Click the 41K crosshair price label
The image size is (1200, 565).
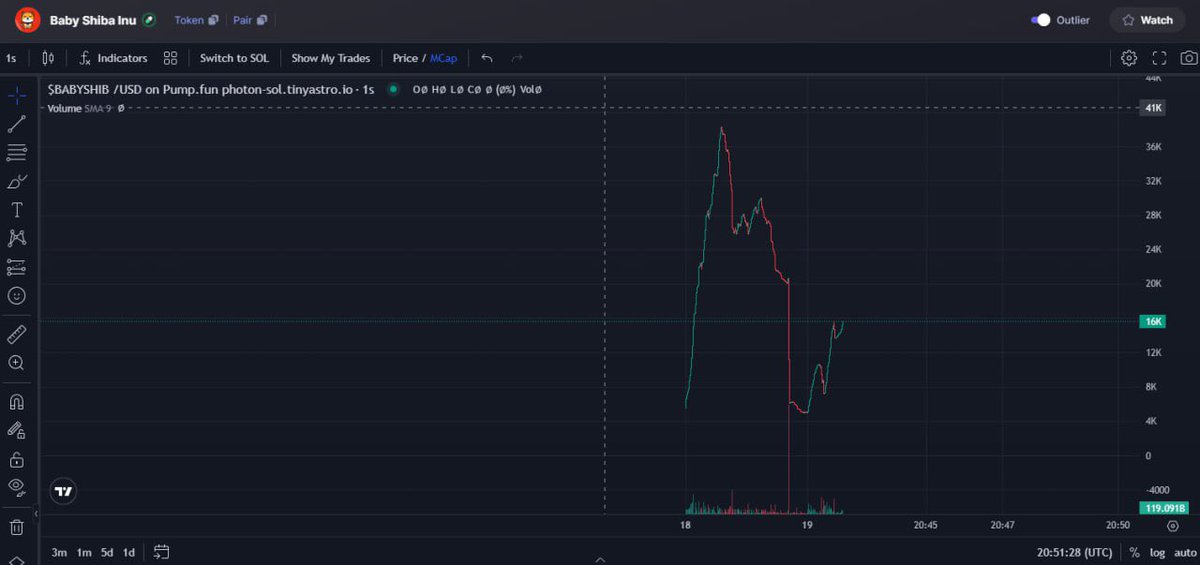(1153, 107)
